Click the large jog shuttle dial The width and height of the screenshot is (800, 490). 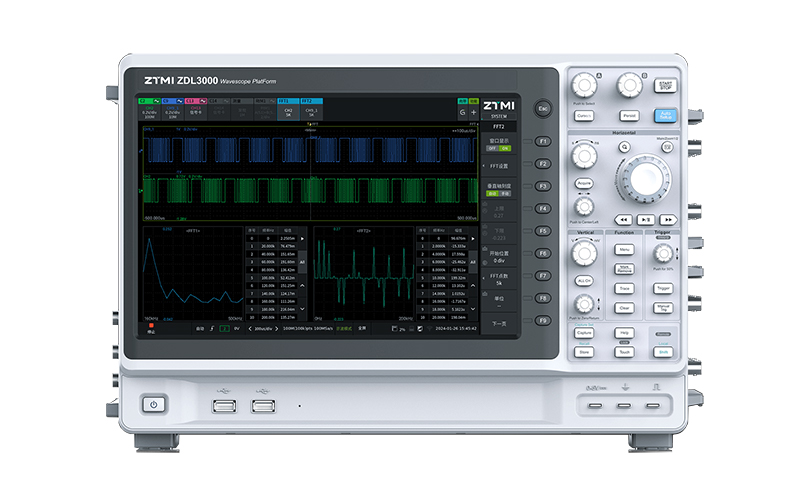[x=646, y=179]
